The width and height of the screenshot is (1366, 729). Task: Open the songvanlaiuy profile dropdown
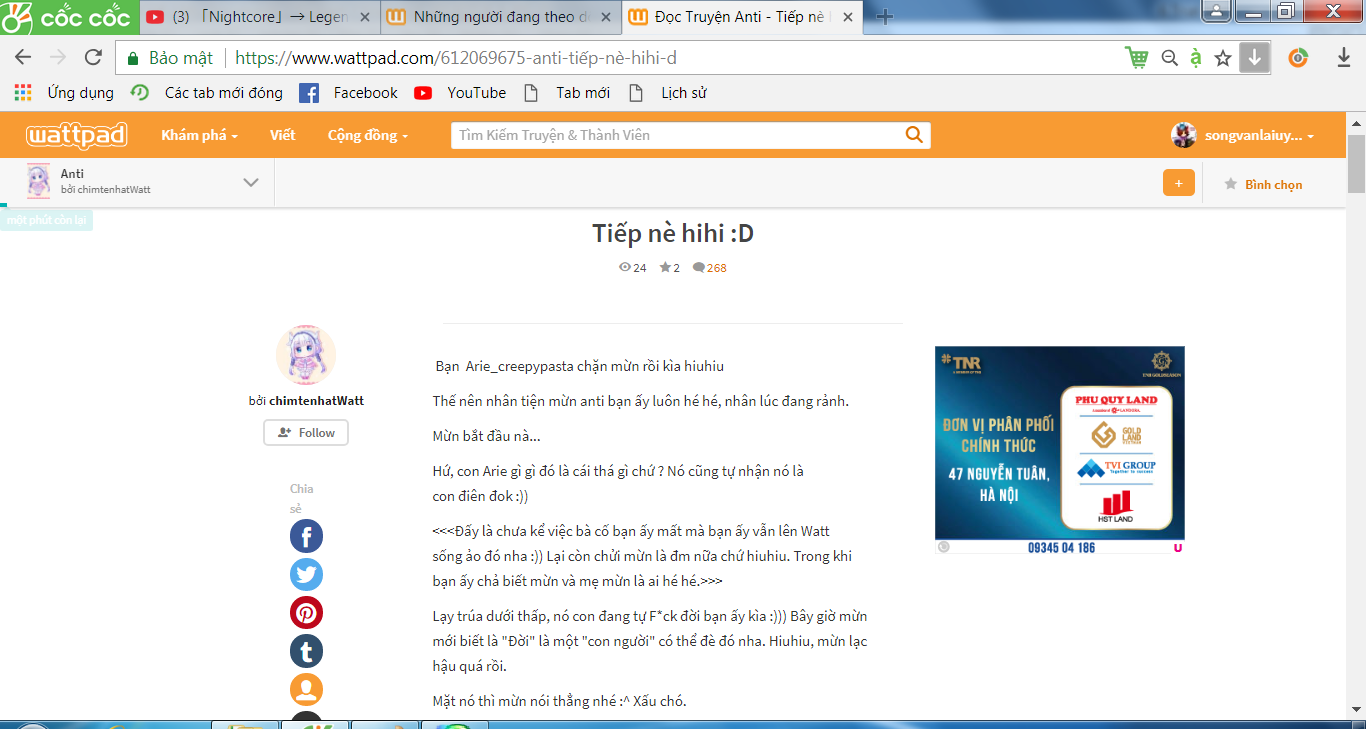point(1260,135)
